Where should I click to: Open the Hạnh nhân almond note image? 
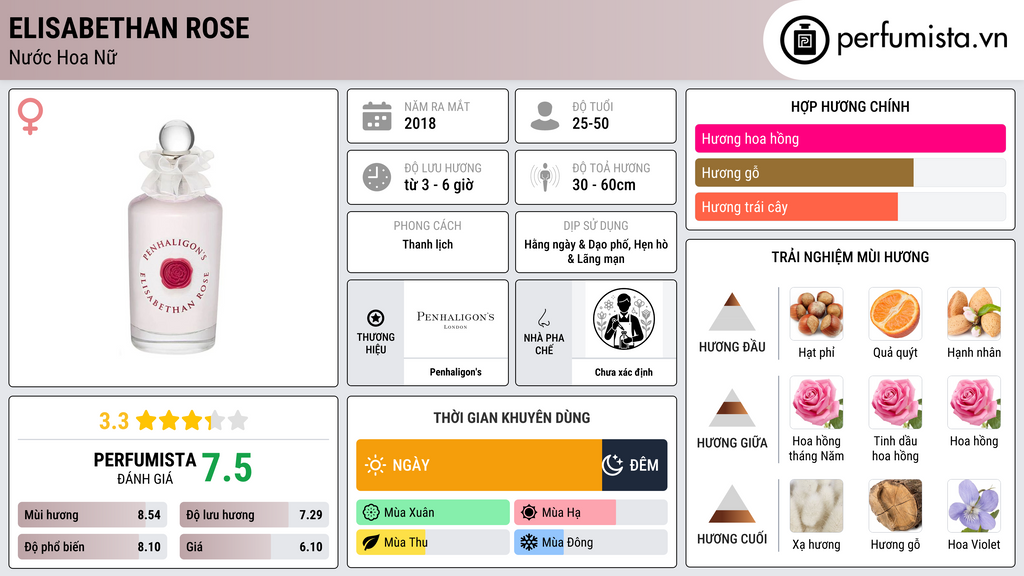(974, 314)
